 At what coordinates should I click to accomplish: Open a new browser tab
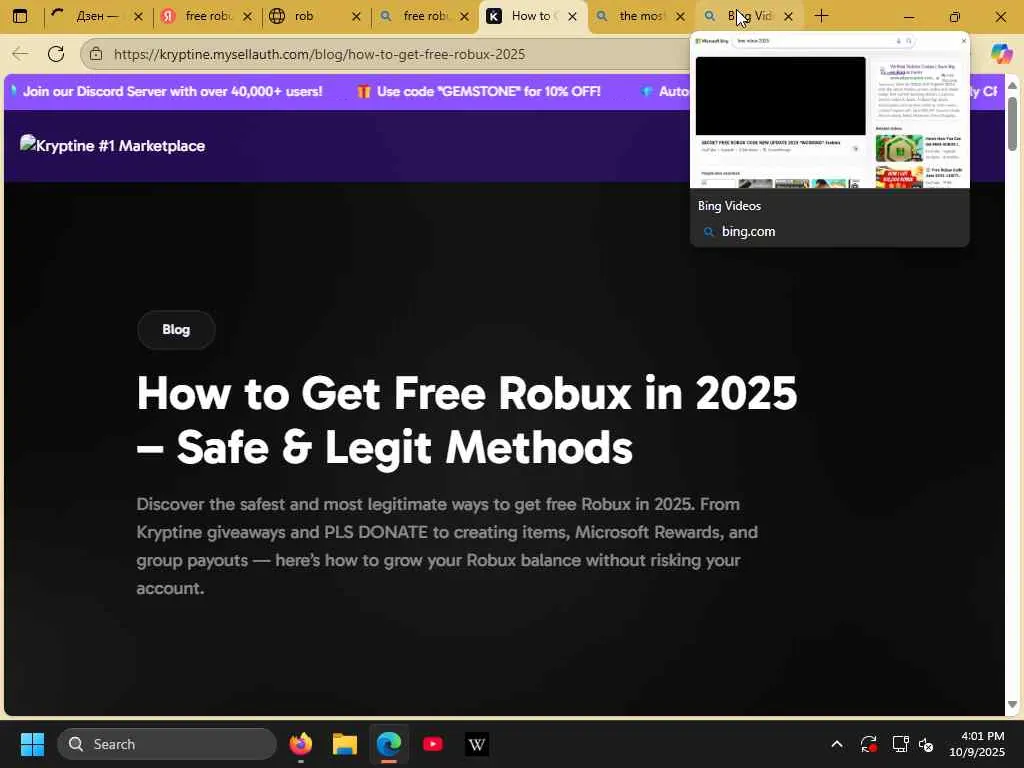822,16
